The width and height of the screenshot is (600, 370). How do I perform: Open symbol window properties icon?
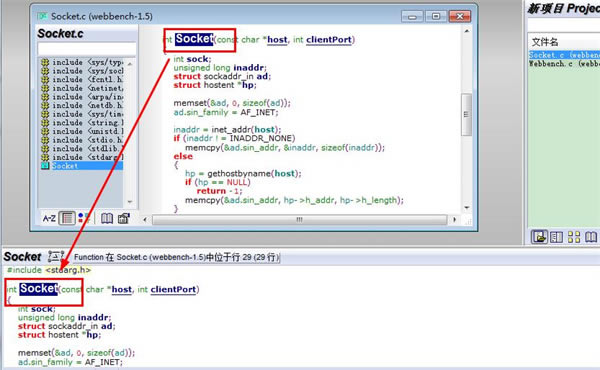click(x=124, y=218)
